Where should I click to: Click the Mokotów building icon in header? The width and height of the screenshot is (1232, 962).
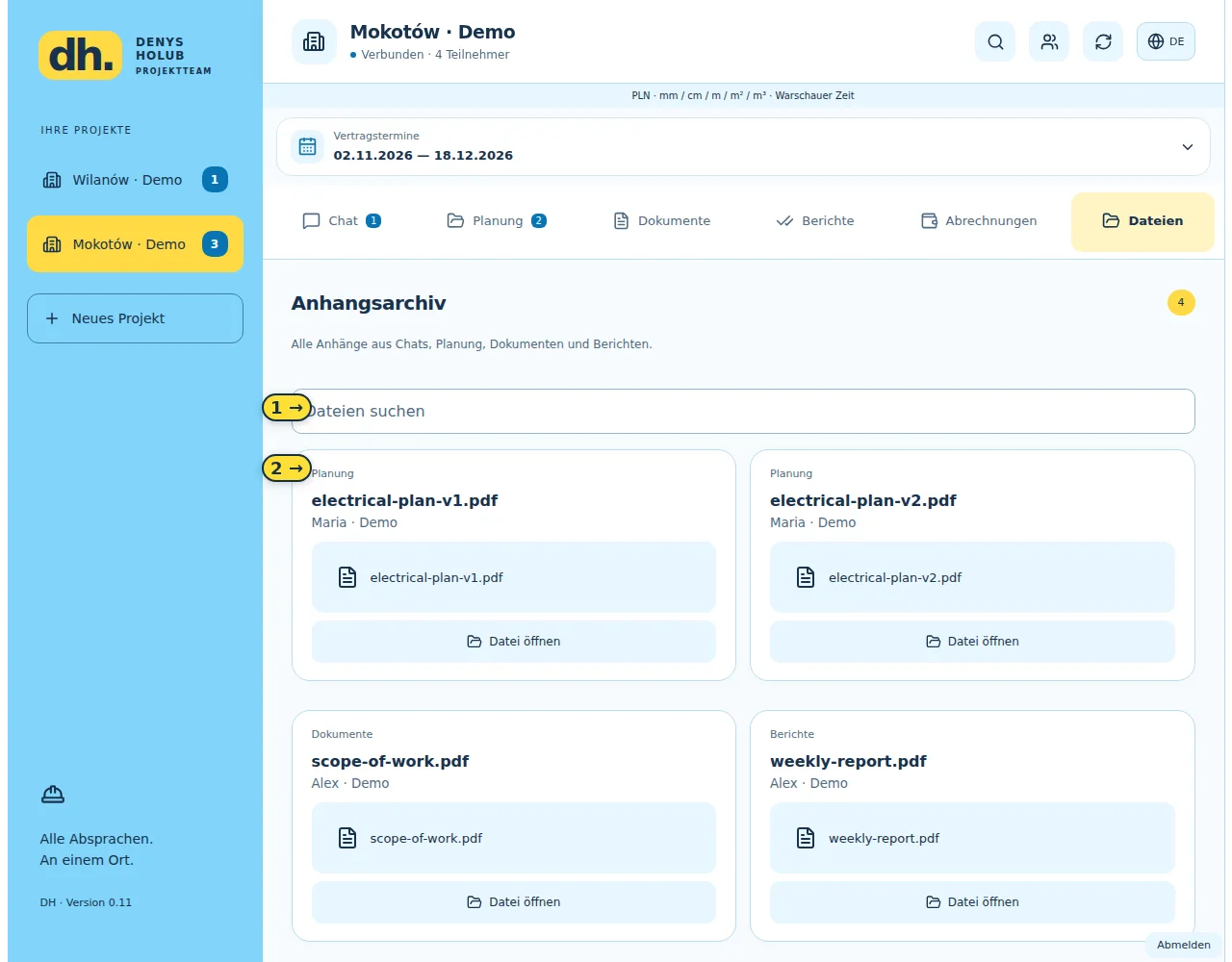pos(314,41)
